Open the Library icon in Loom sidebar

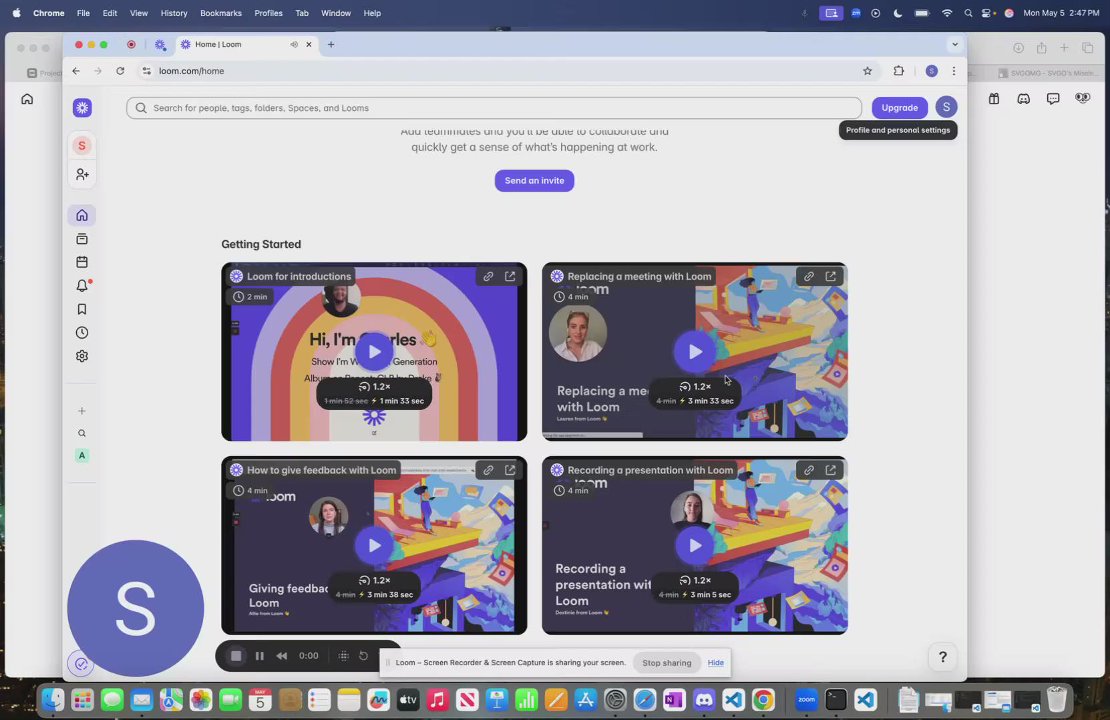[82, 239]
